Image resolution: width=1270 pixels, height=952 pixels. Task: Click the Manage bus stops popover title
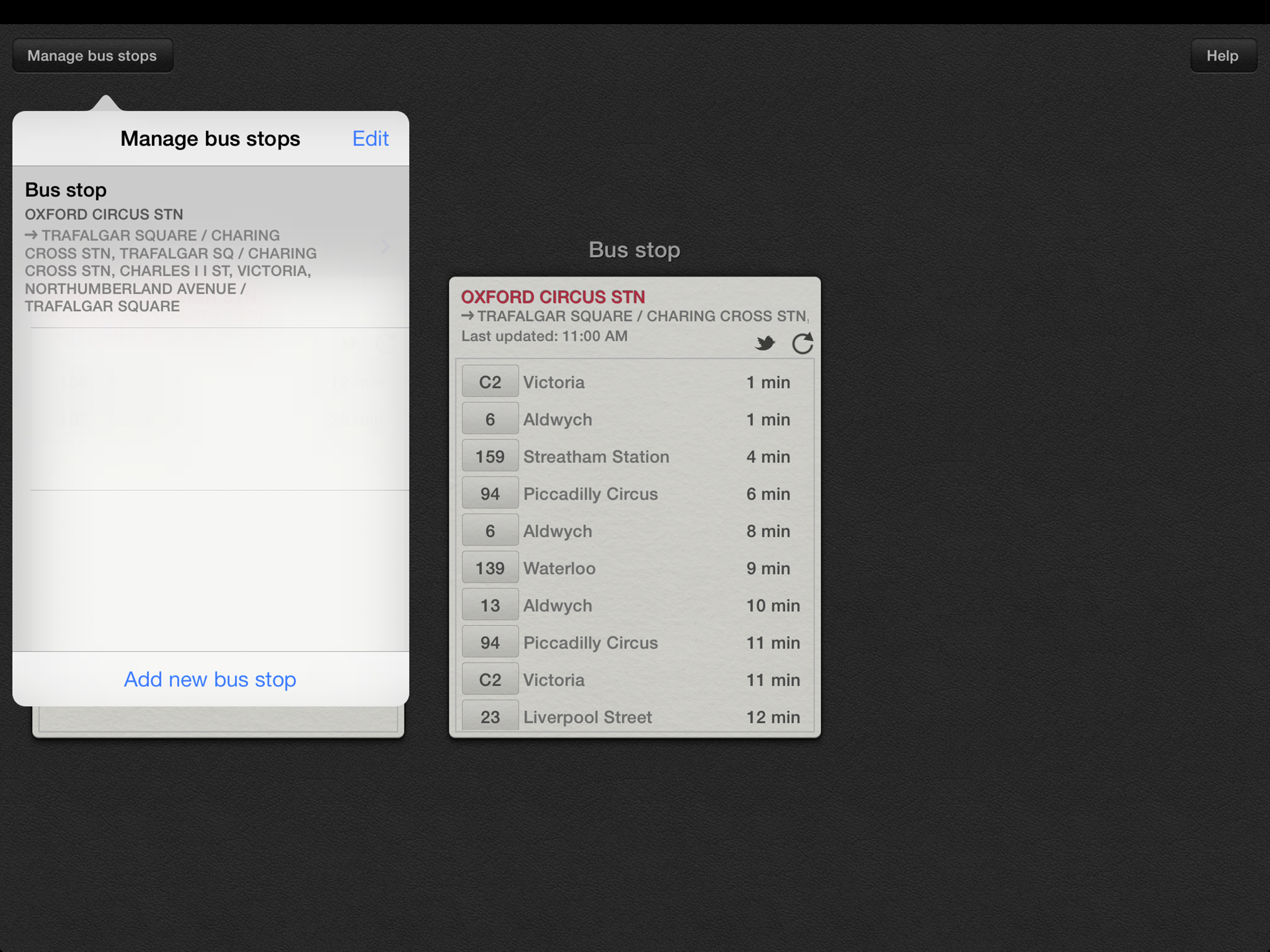pyautogui.click(x=210, y=139)
